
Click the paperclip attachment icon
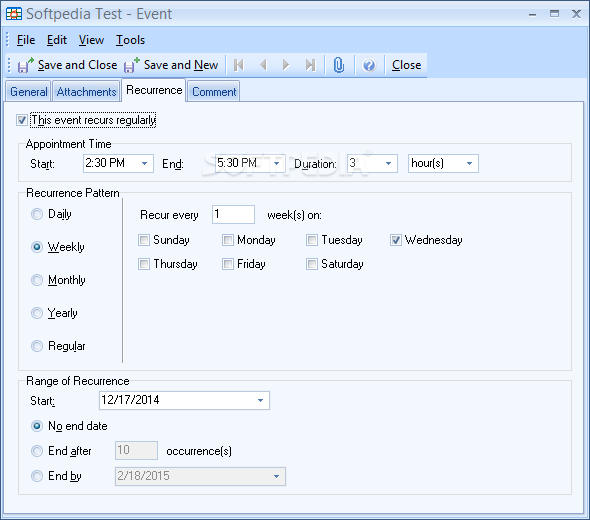coord(339,65)
